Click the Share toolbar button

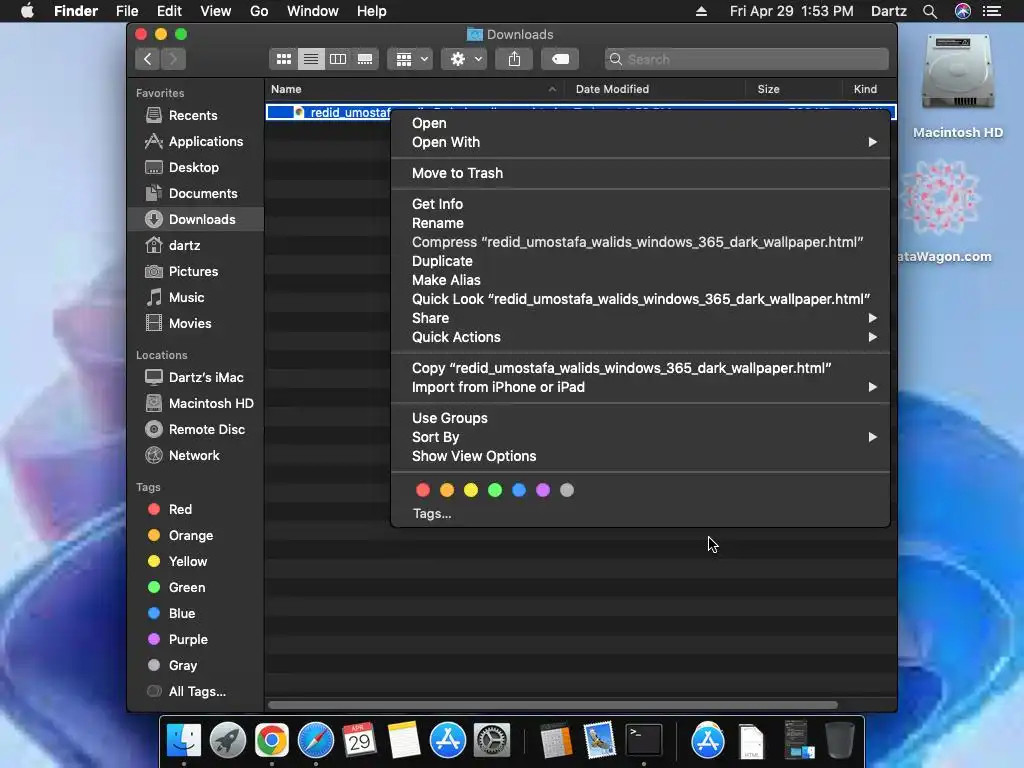[515, 59]
